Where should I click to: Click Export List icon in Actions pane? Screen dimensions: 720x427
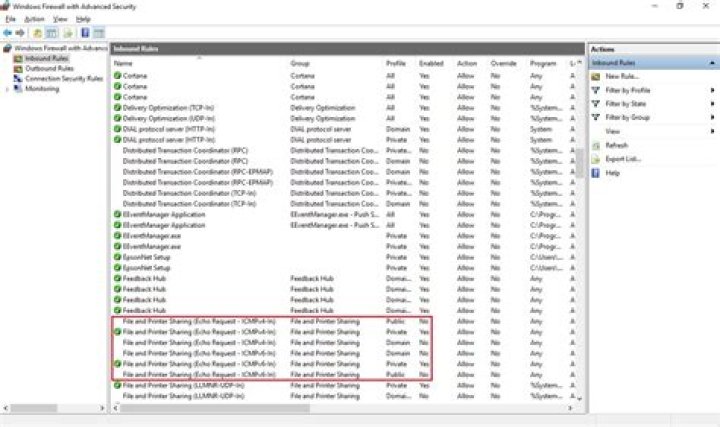click(596, 159)
